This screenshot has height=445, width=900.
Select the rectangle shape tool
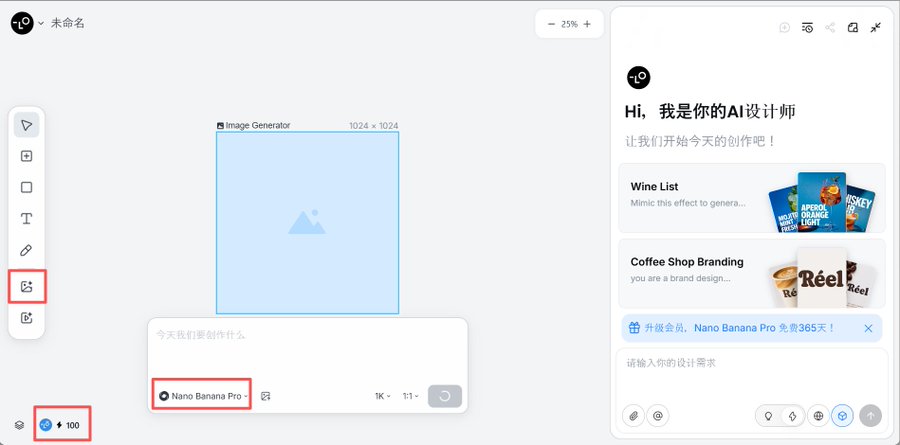tap(27, 187)
